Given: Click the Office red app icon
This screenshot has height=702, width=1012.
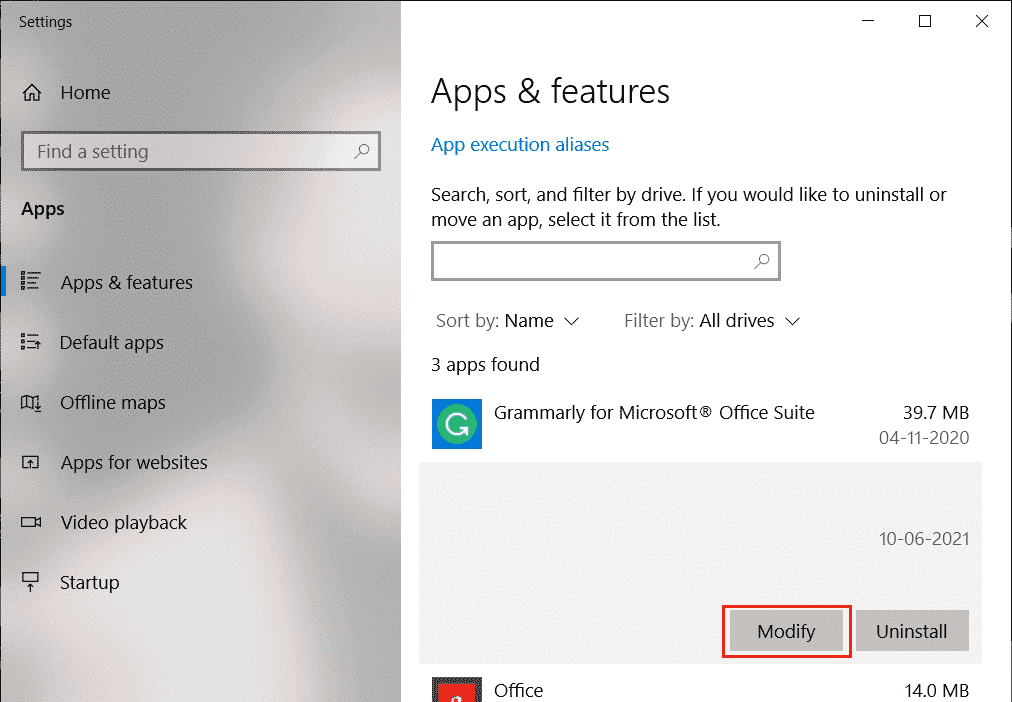Looking at the screenshot, I should 456,689.
